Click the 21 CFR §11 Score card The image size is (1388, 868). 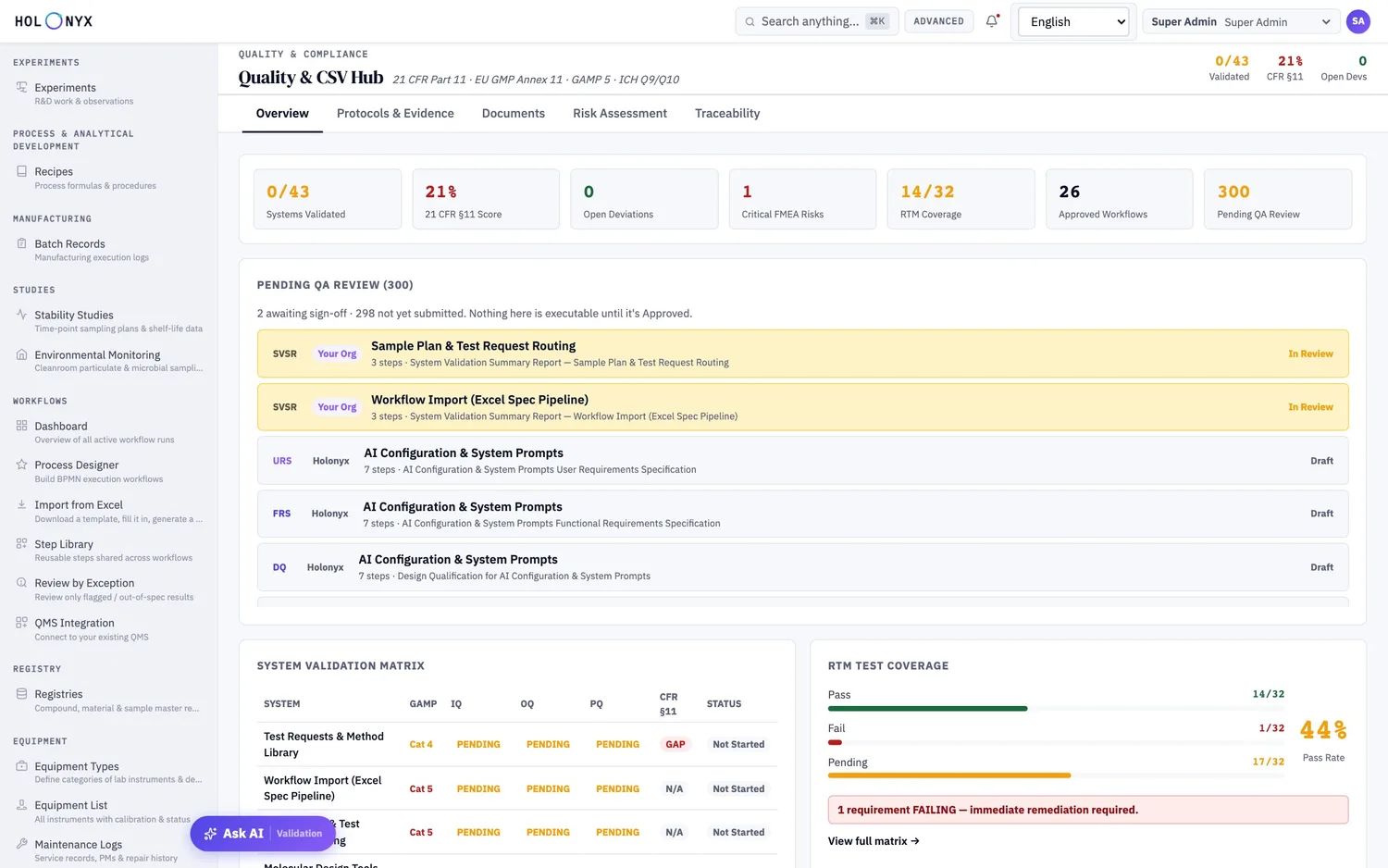[x=486, y=199]
